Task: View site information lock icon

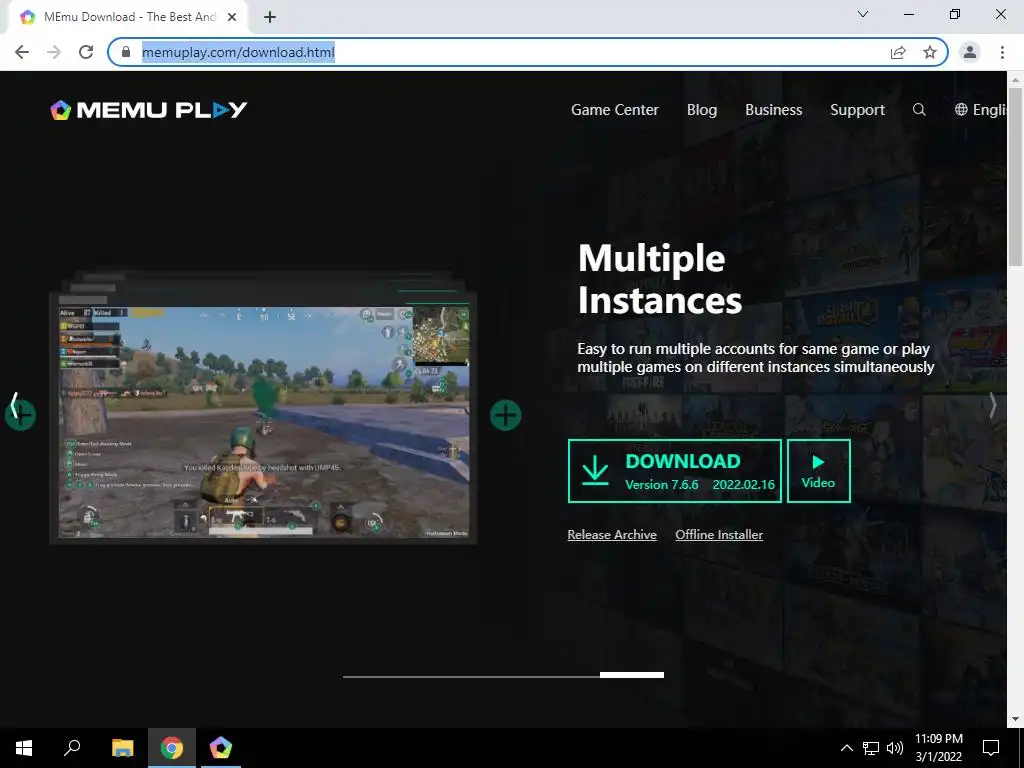Action: [x=126, y=52]
